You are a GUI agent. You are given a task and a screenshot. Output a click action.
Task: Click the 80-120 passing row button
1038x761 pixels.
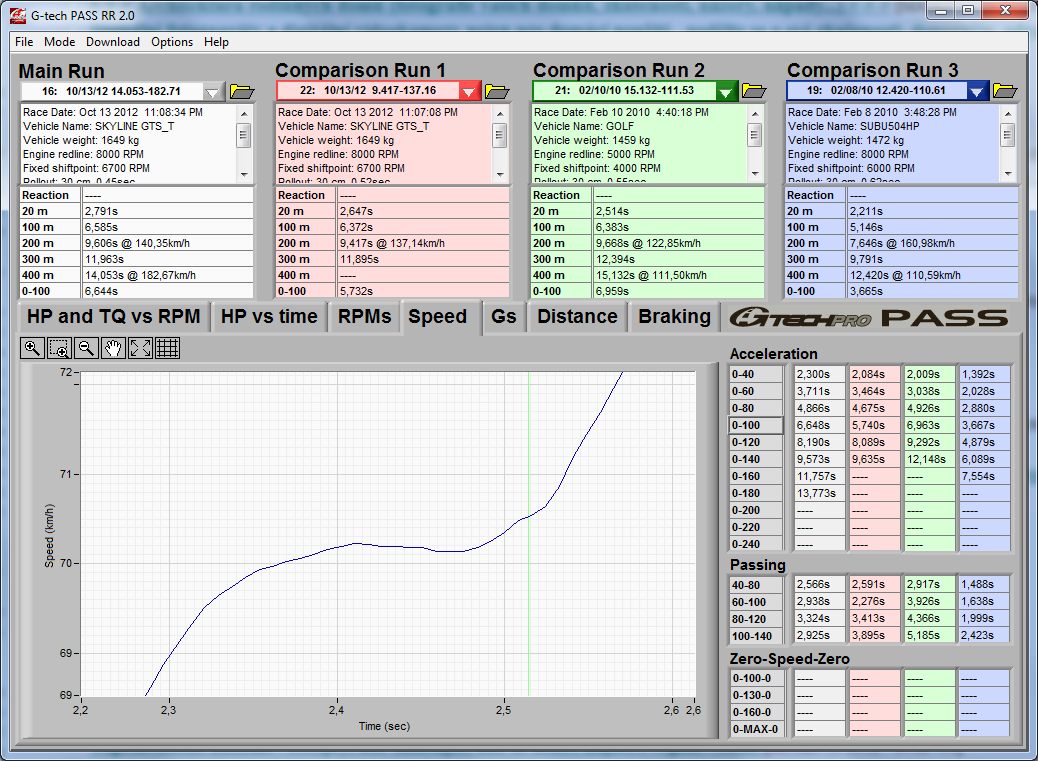(756, 619)
